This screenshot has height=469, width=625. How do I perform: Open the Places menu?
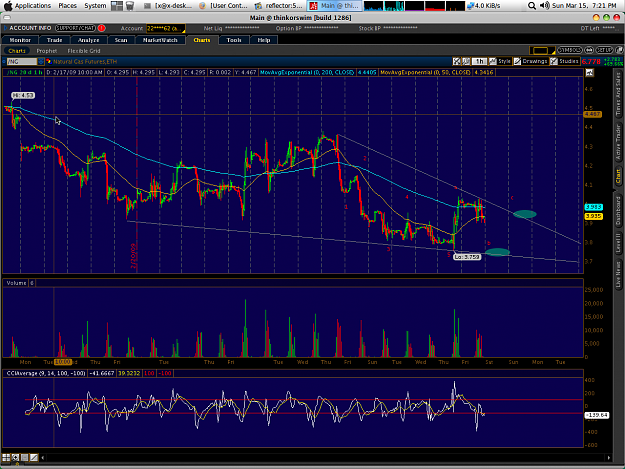point(68,6)
